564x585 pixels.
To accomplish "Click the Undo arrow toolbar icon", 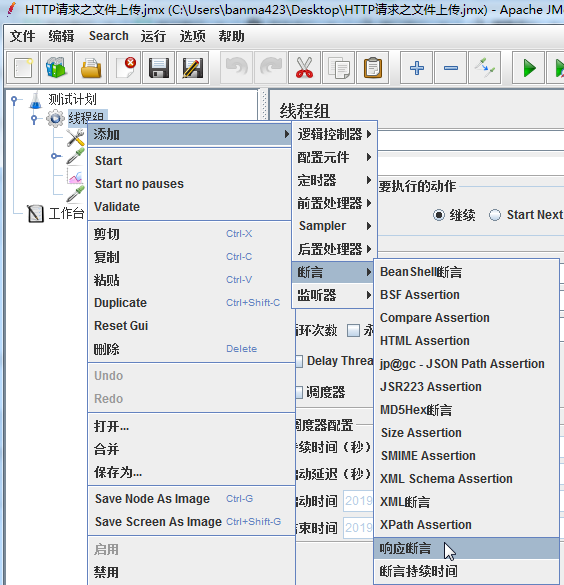I will pyautogui.click(x=236, y=68).
